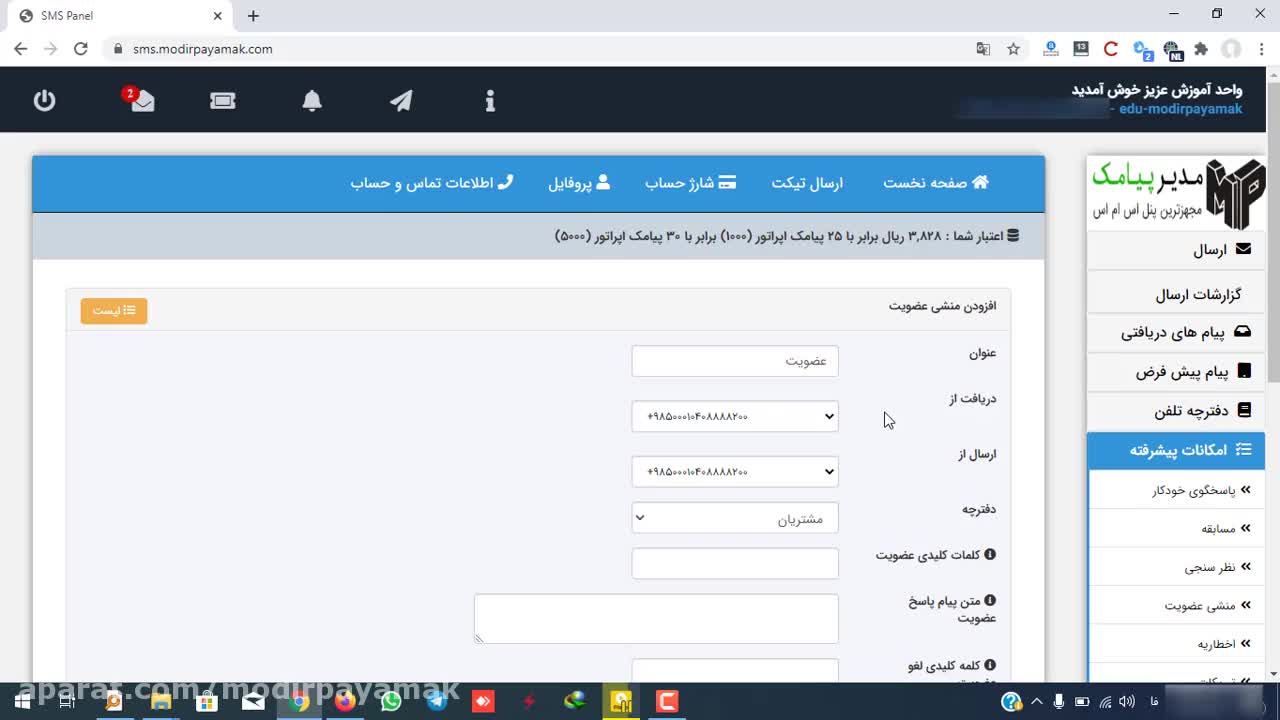Open a new browser tab
Image resolution: width=1280 pixels, height=720 pixels.
[253, 15]
